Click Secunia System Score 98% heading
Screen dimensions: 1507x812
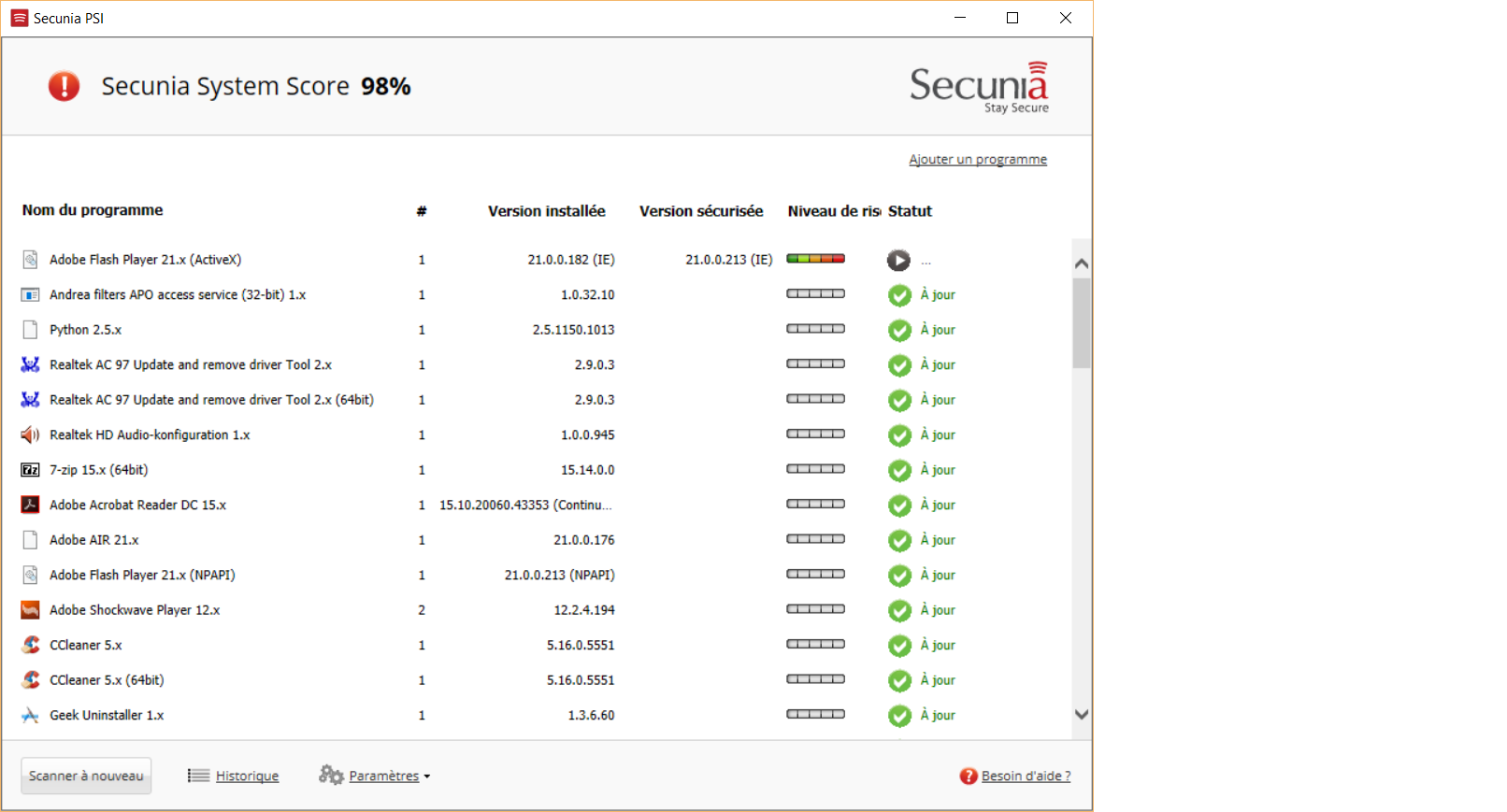coord(256,86)
